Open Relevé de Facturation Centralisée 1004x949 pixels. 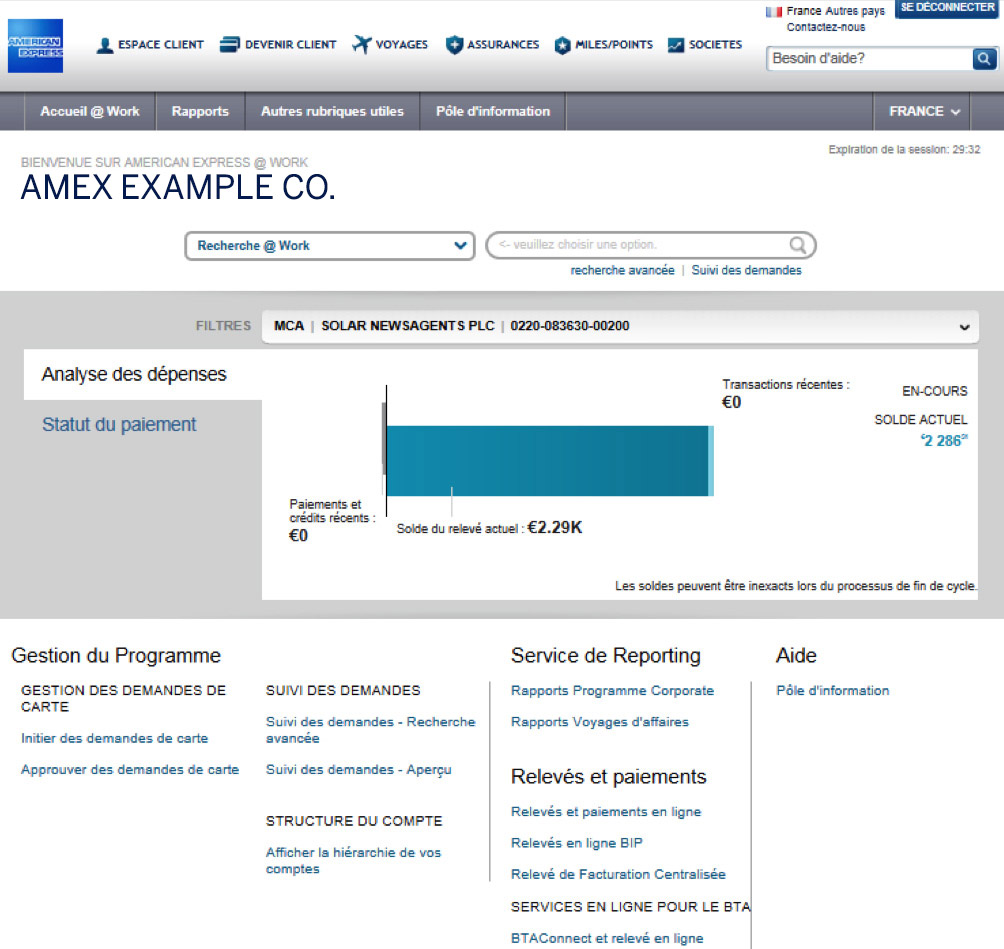618,875
